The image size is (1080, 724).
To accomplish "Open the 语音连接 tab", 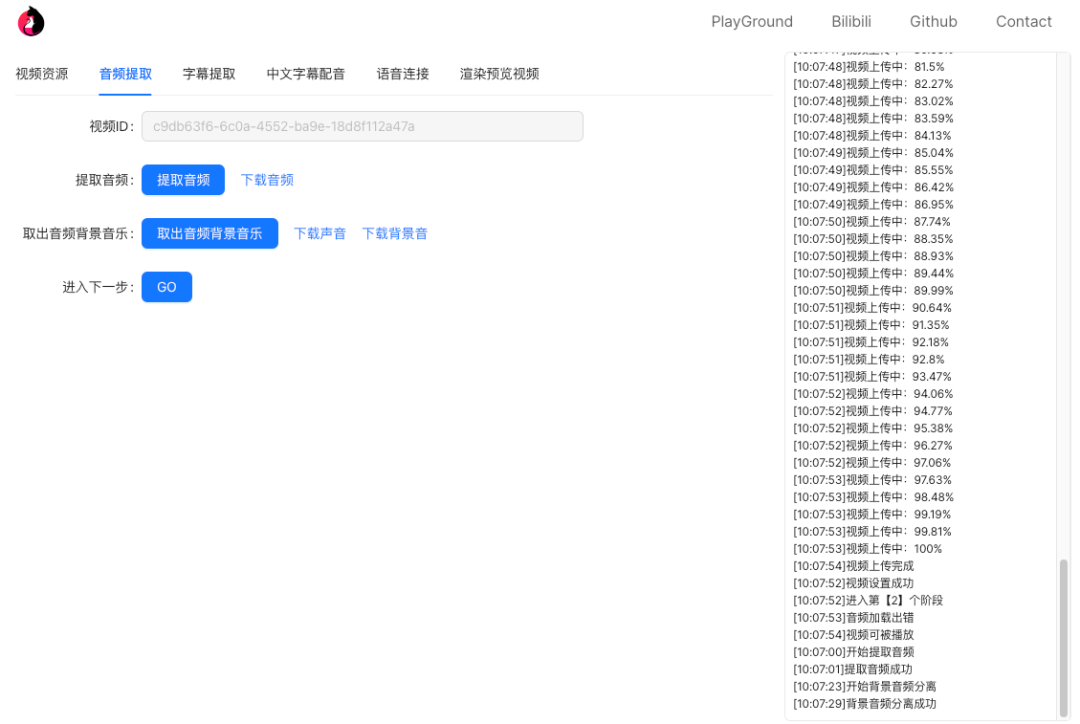I will pyautogui.click(x=402, y=73).
